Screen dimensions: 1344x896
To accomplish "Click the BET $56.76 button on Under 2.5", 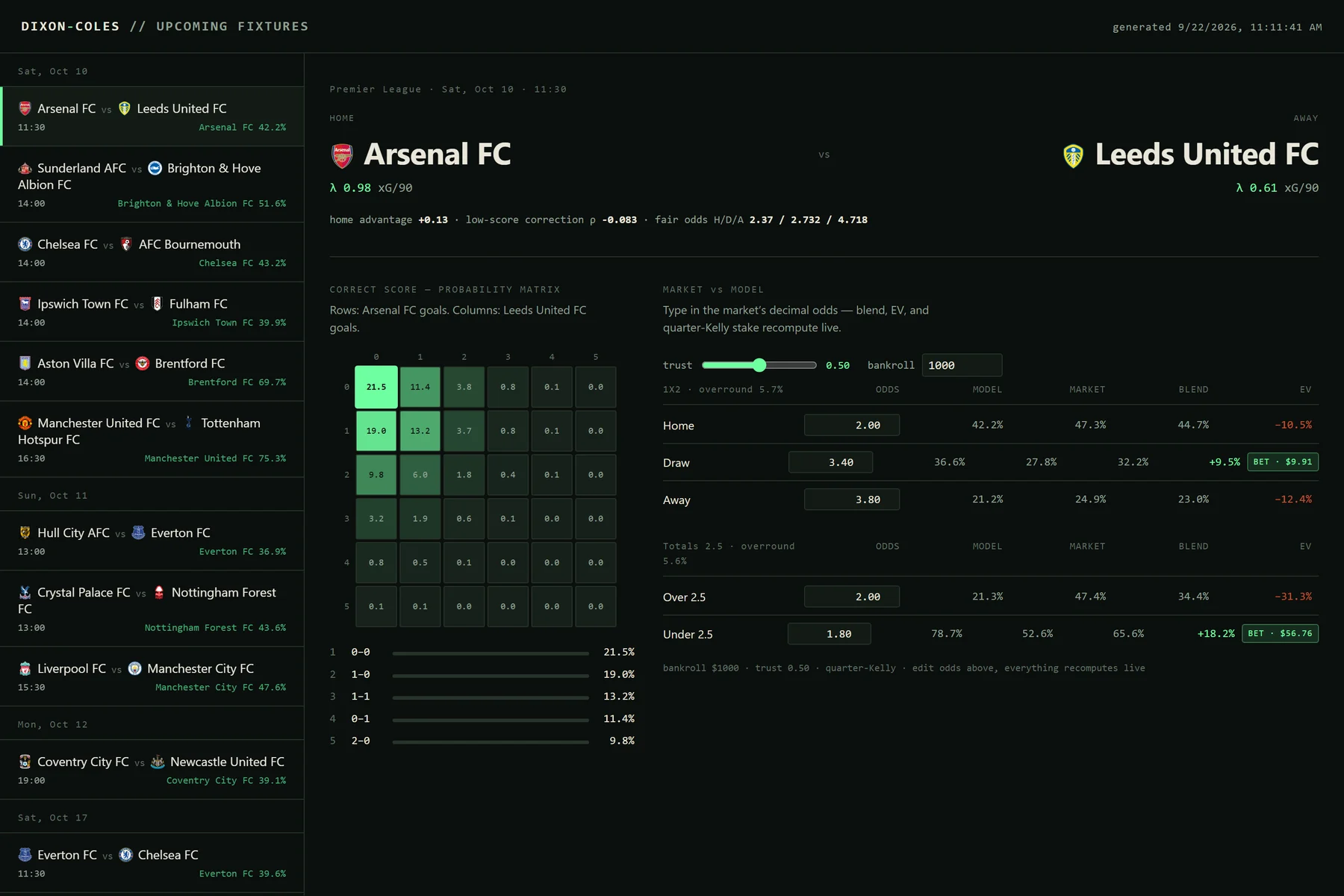I will click(x=1280, y=634).
